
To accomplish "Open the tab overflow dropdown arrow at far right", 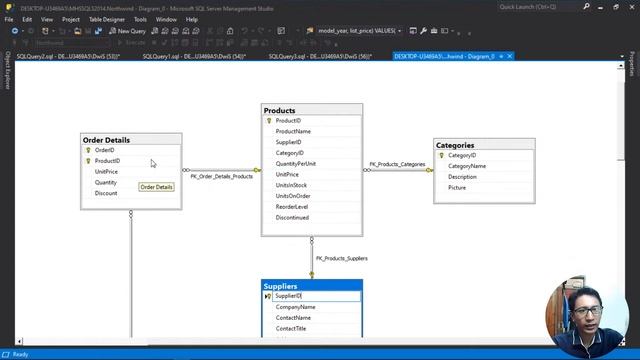I will pos(622,56).
